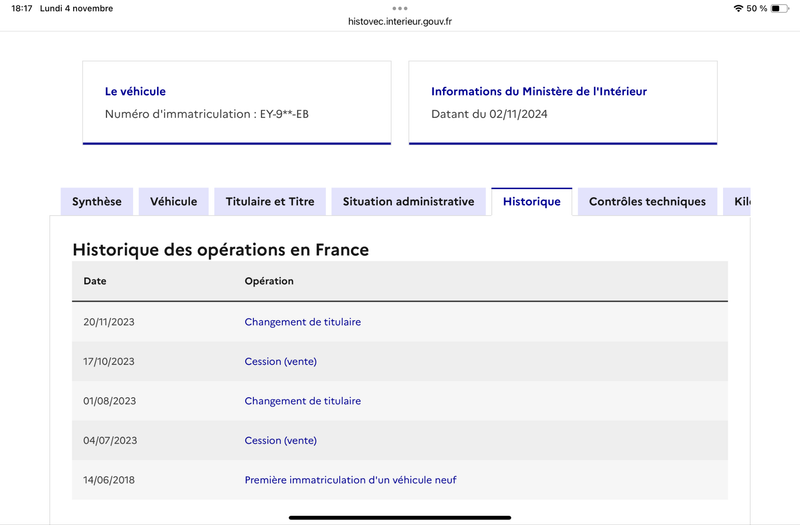
Task: Click the date 20/11/2023 cell
Action: [x=109, y=322]
